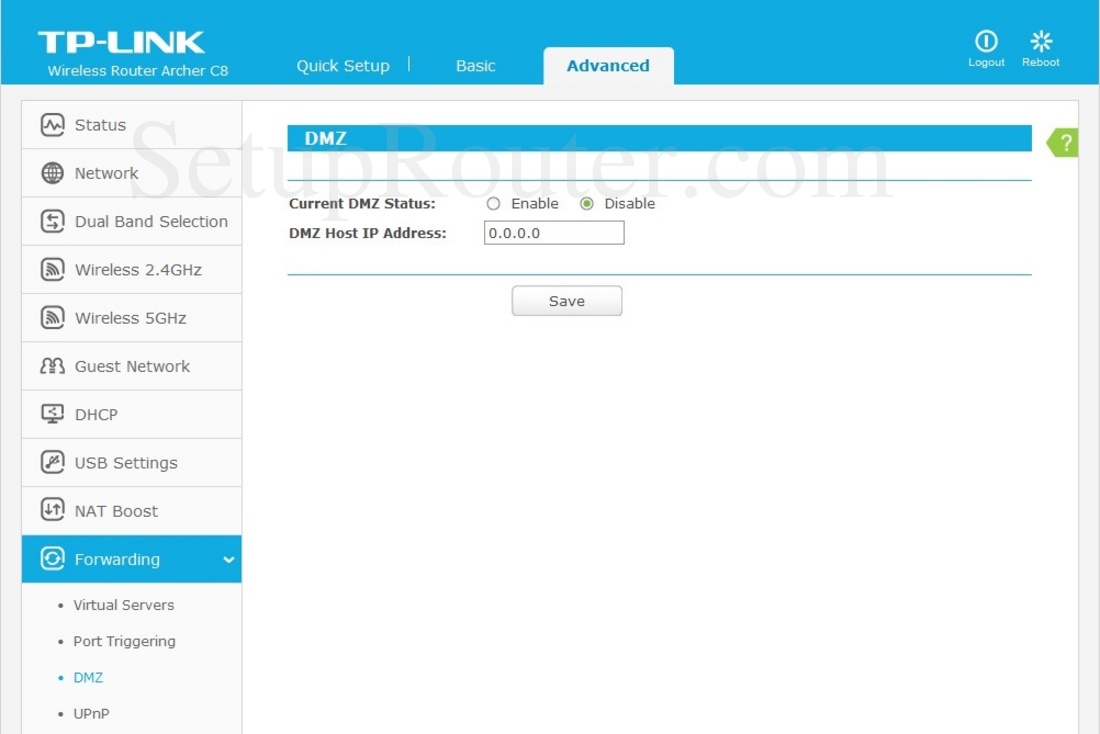Open the Virtual Servers page
Image resolution: width=1100 pixels, height=734 pixels.
pyautogui.click(x=123, y=605)
